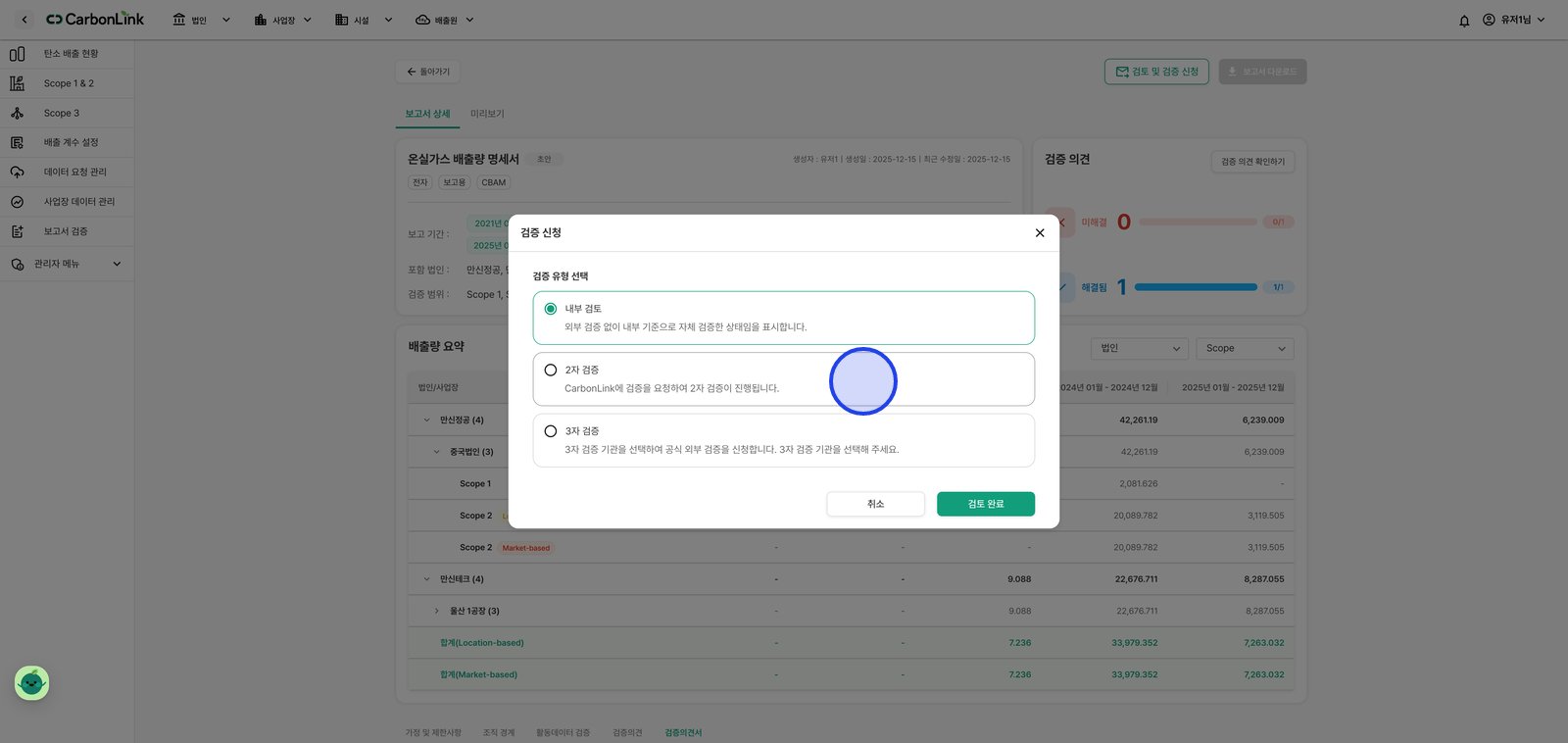
Task: Click the 보고서 검증 sidebar icon
Action: click(17, 231)
